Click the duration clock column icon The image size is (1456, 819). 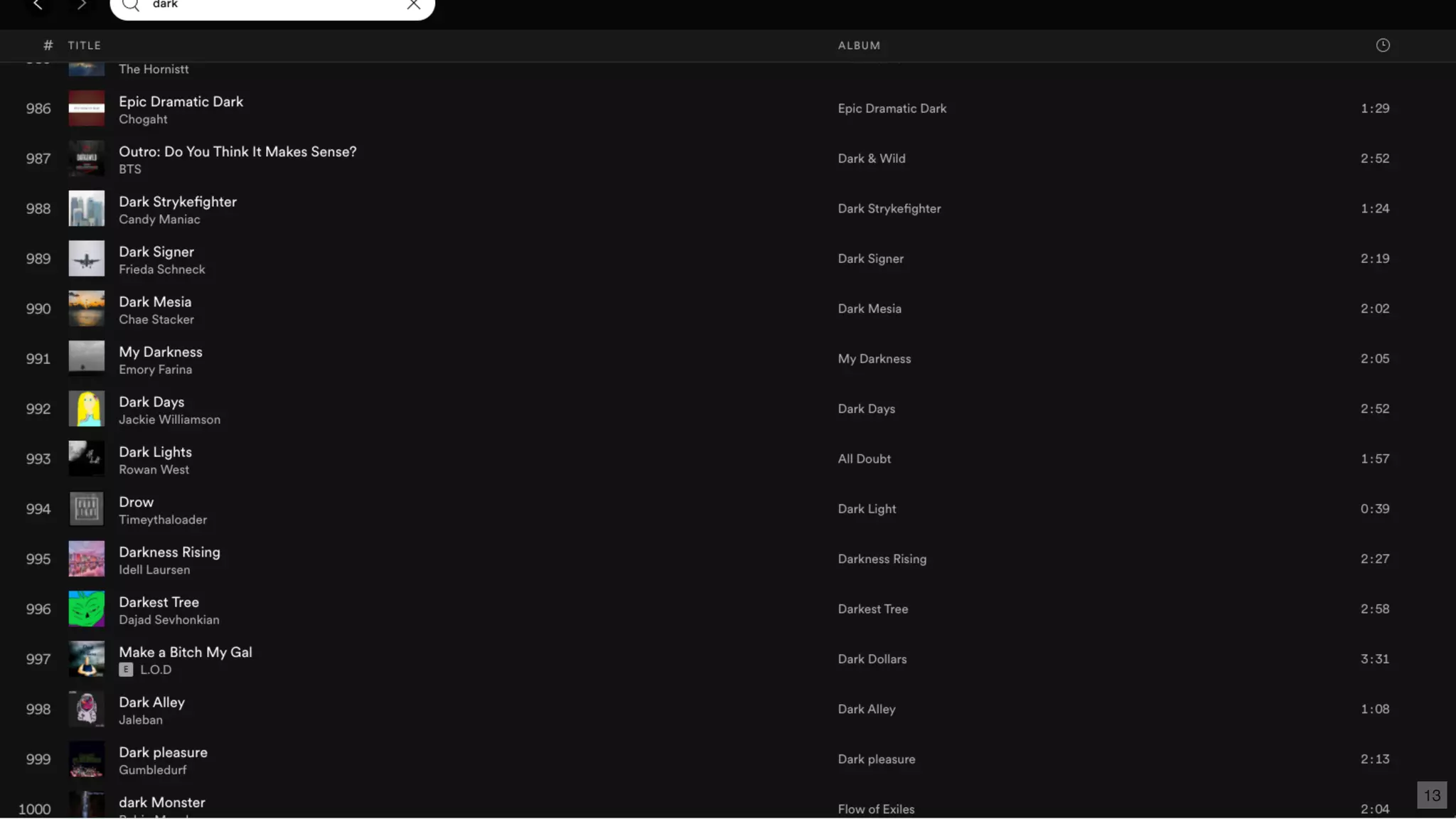pyautogui.click(x=1382, y=45)
